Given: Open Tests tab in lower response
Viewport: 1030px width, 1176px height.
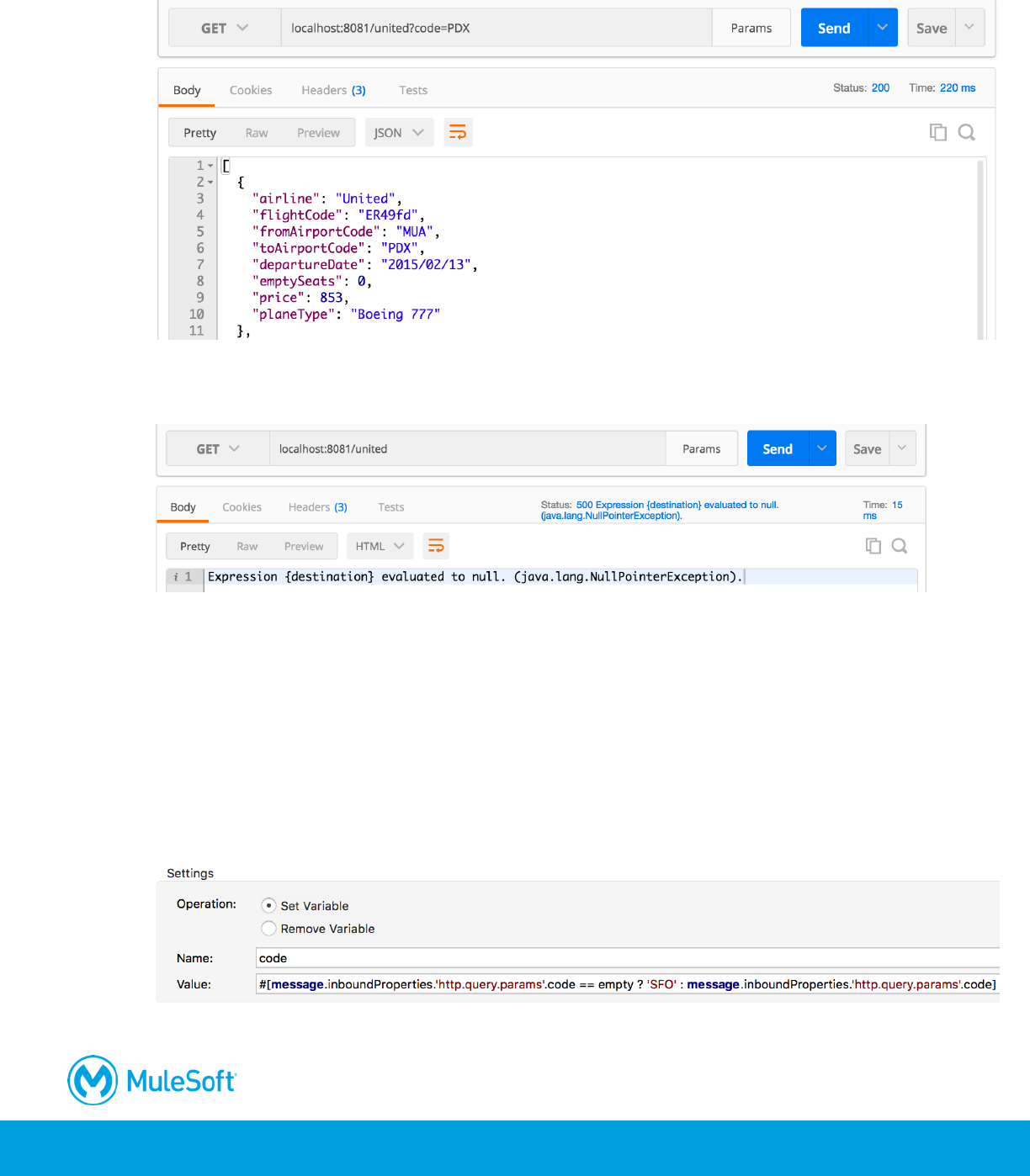Looking at the screenshot, I should pyautogui.click(x=390, y=507).
